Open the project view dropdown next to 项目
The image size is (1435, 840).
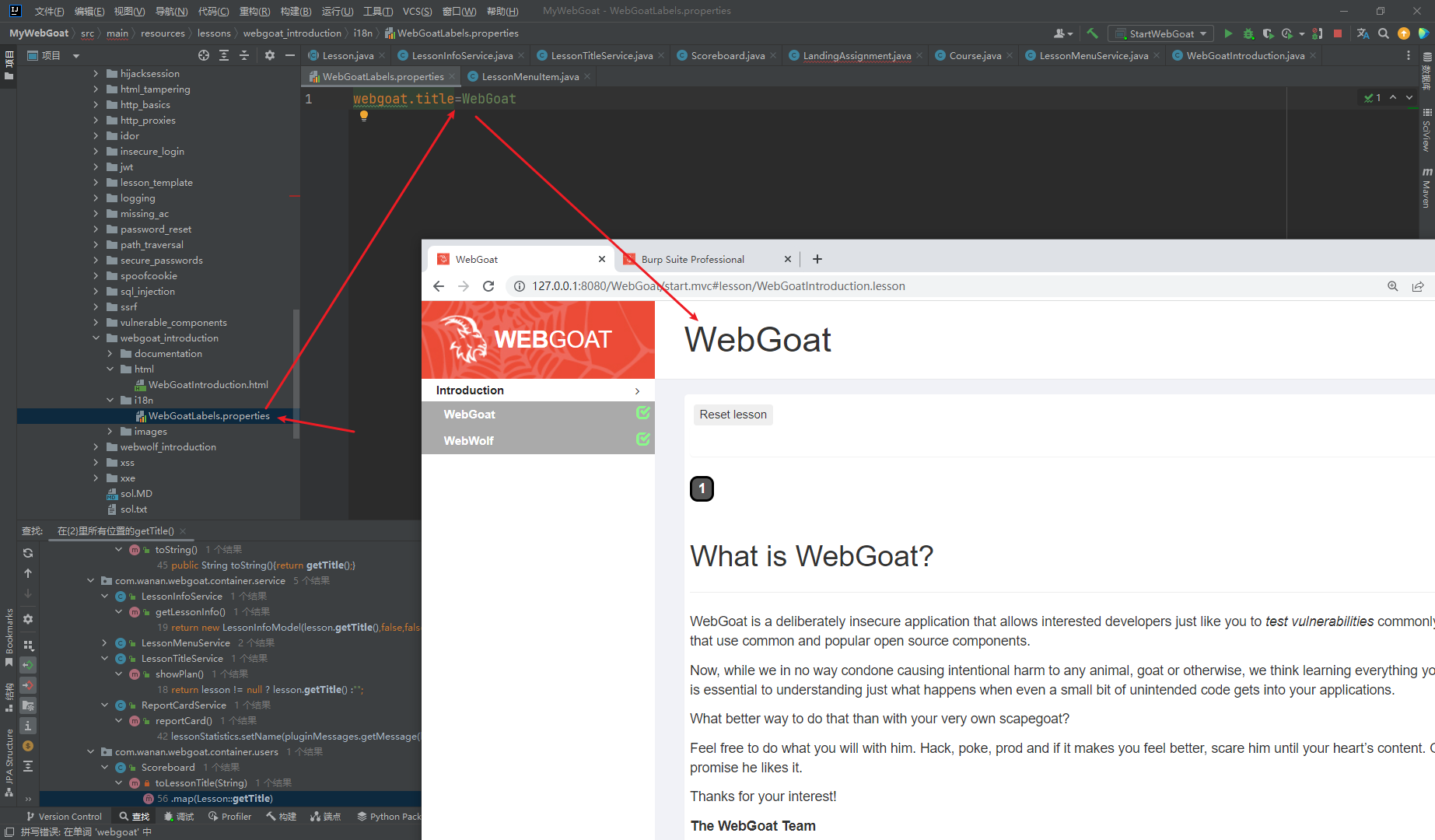(76, 55)
